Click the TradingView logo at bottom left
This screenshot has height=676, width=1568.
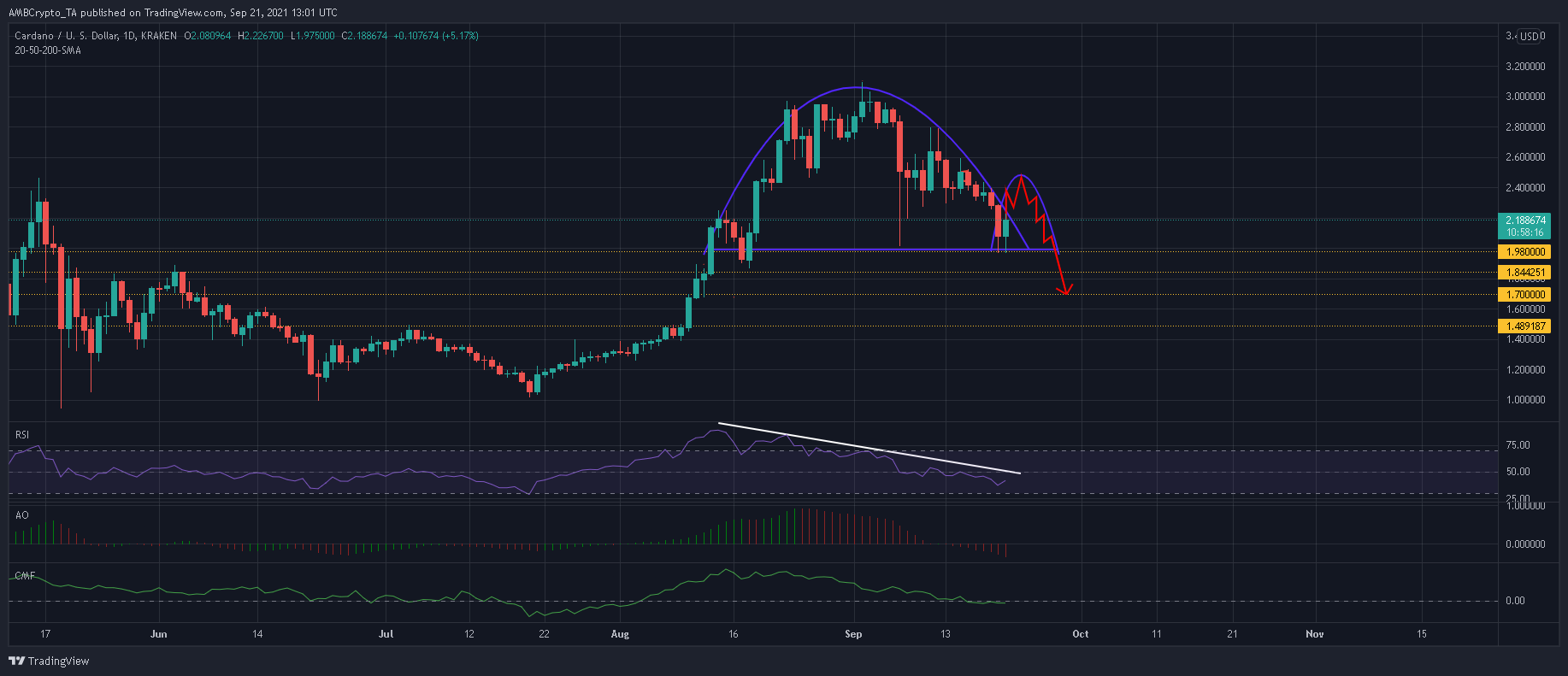pos(49,661)
